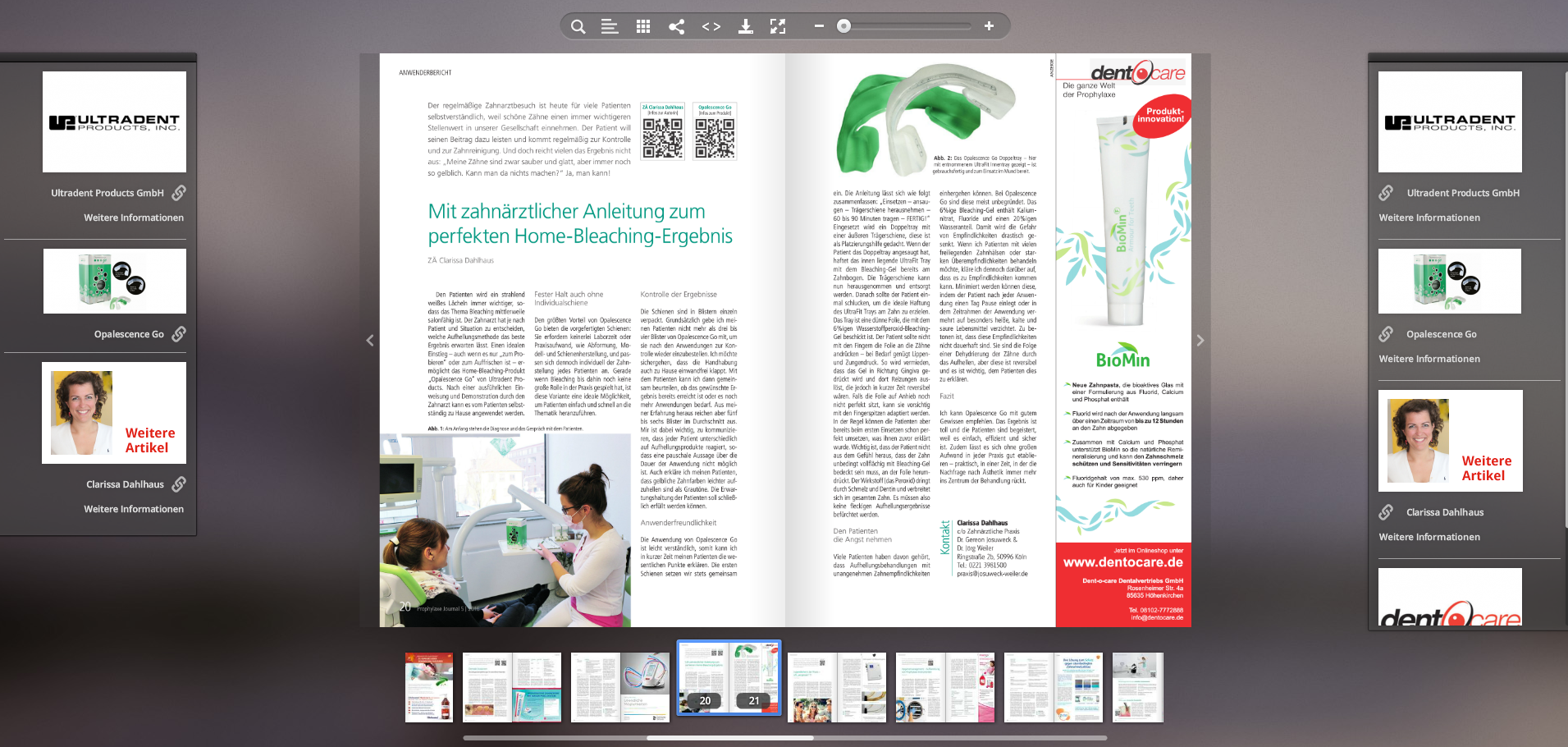Screen dimensions: 1568x747
Task: Click link icon beside left Ultradent Products GmbH
Action: [x=179, y=193]
